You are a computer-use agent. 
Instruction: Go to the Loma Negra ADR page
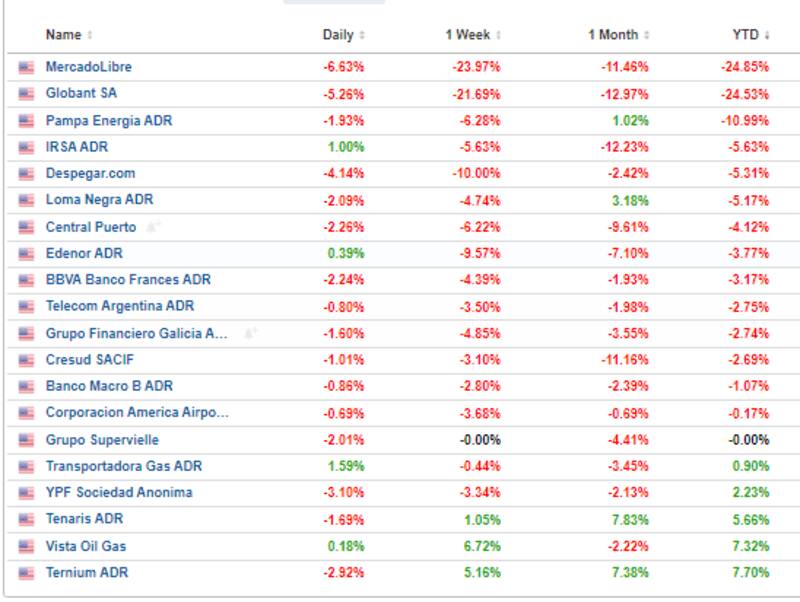(x=99, y=200)
